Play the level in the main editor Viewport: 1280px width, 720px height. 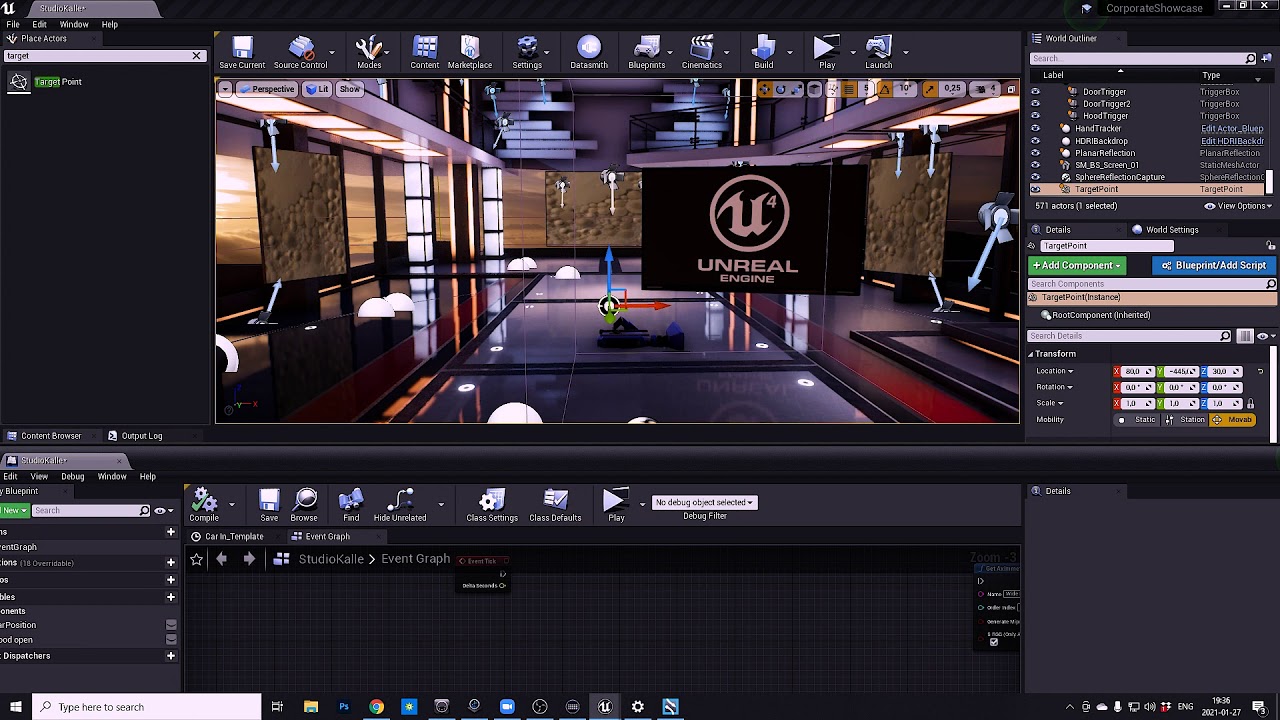827,53
